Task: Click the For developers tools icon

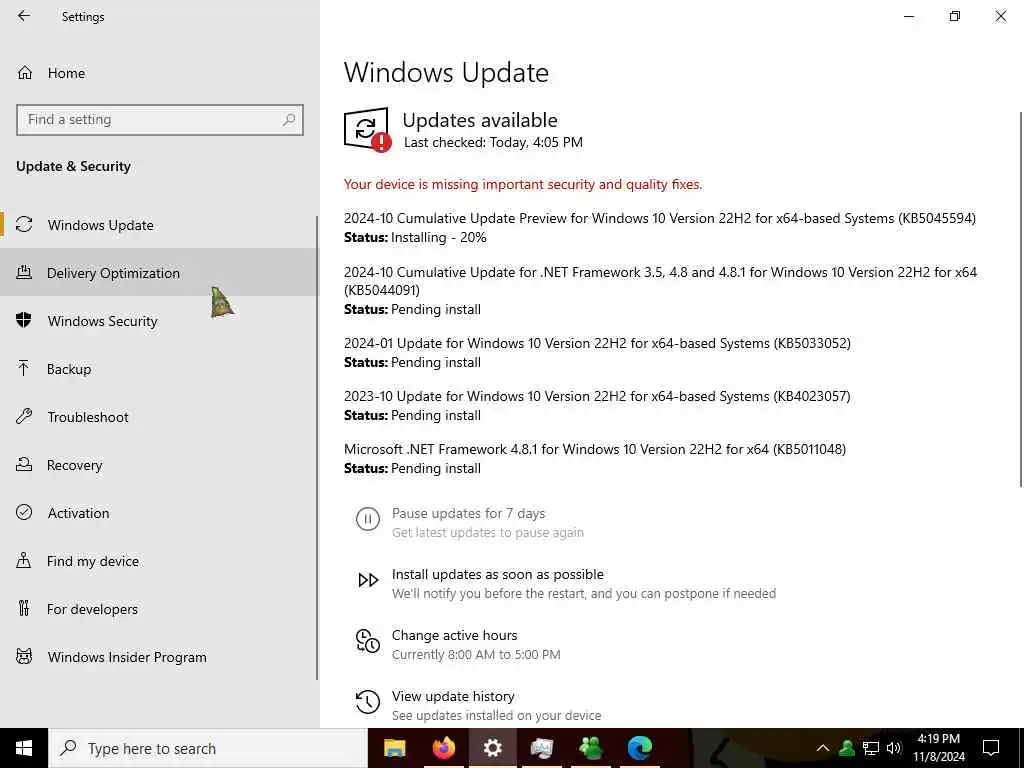Action: (24, 609)
